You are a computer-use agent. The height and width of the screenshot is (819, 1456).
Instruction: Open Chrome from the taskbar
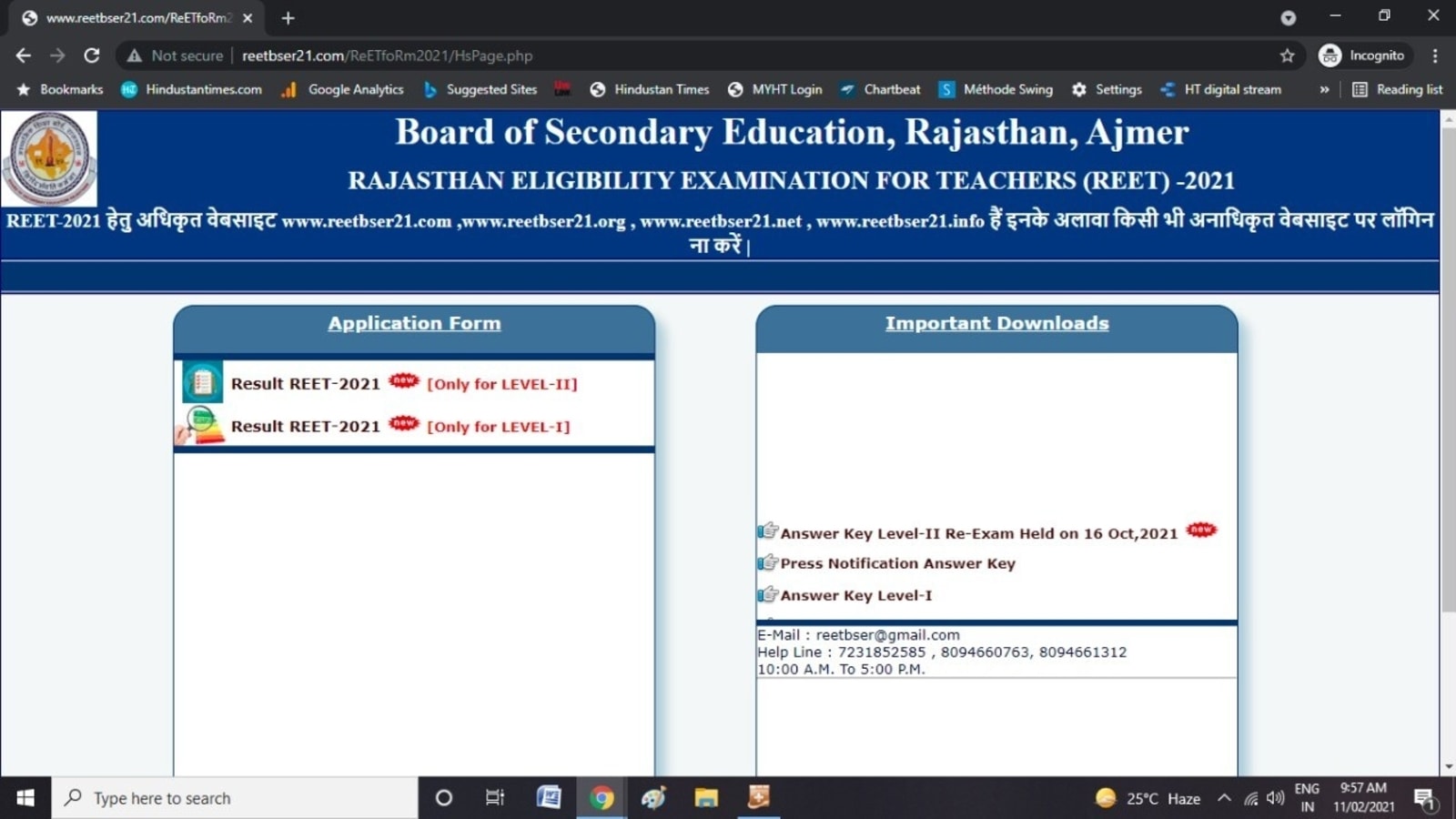601,797
